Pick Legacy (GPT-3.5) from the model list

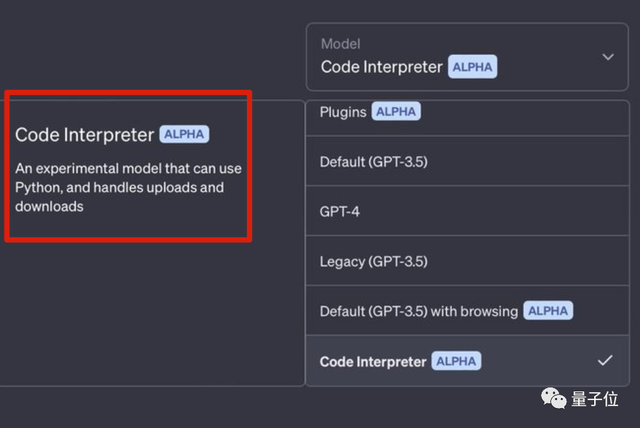(x=372, y=262)
